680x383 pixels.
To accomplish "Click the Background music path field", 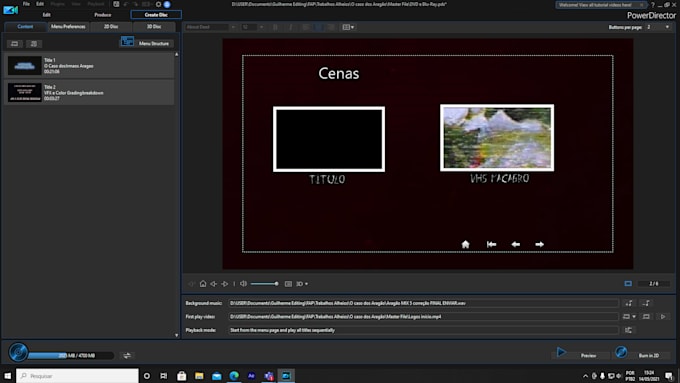I will pyautogui.click(x=424, y=303).
